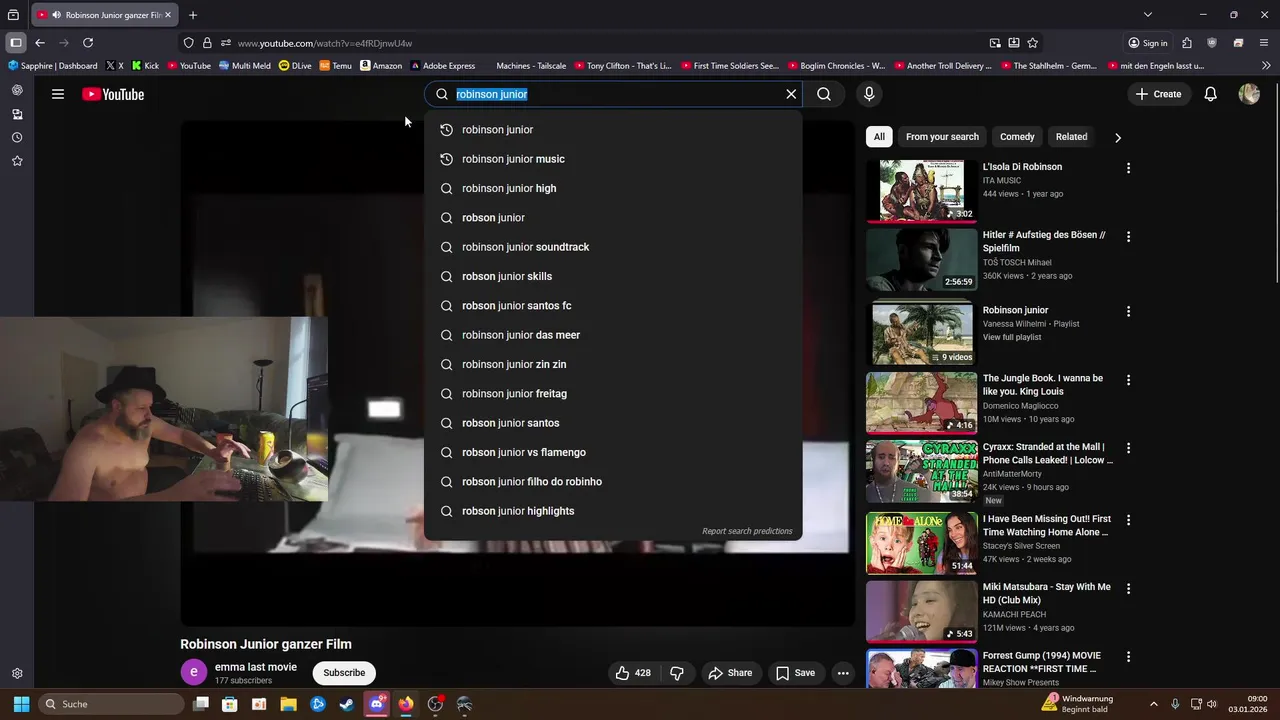Open YouTube notifications bell
Screen dimensions: 1280x720
(1210, 94)
